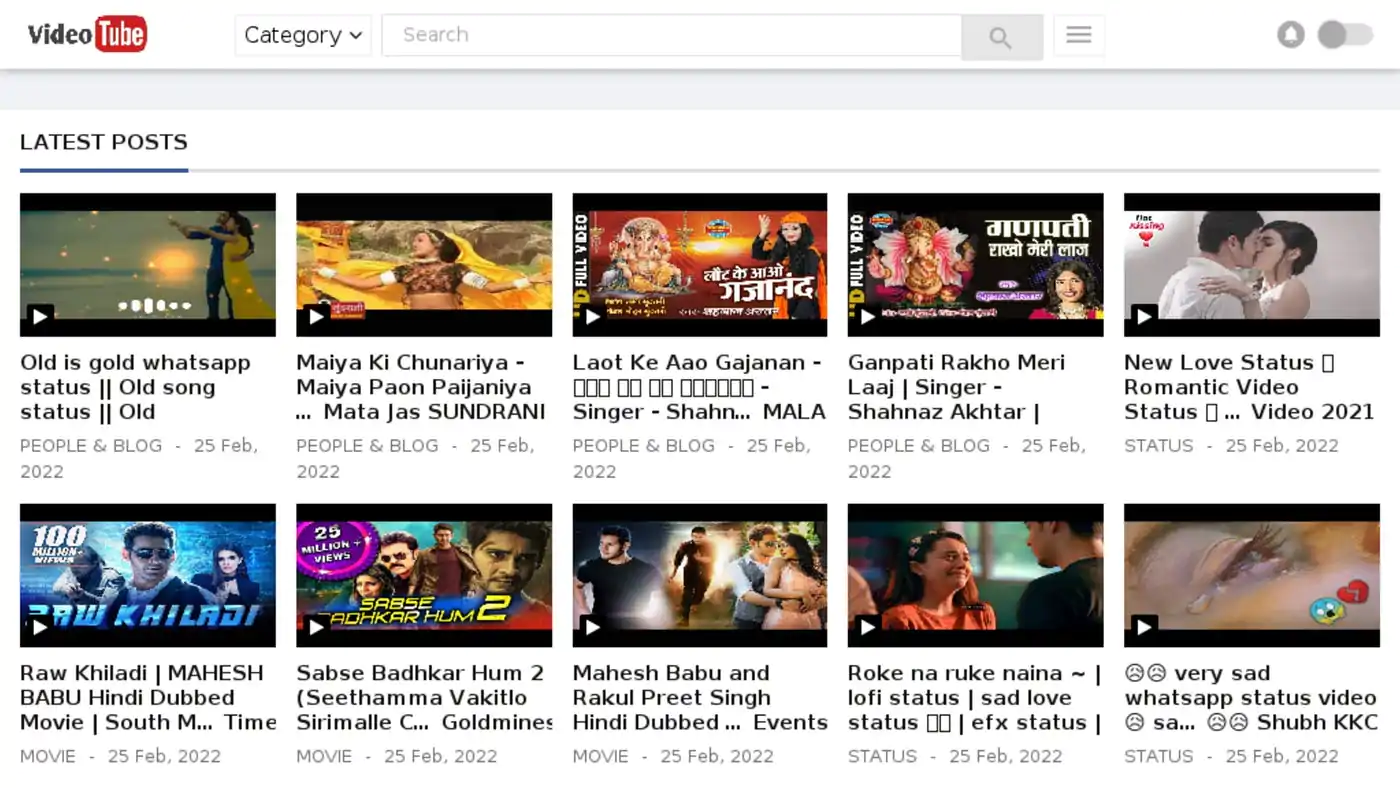Play icon on Mahesh Babu Rakul Preet thumbnail
The height and width of the screenshot is (788, 1400).
592,627
